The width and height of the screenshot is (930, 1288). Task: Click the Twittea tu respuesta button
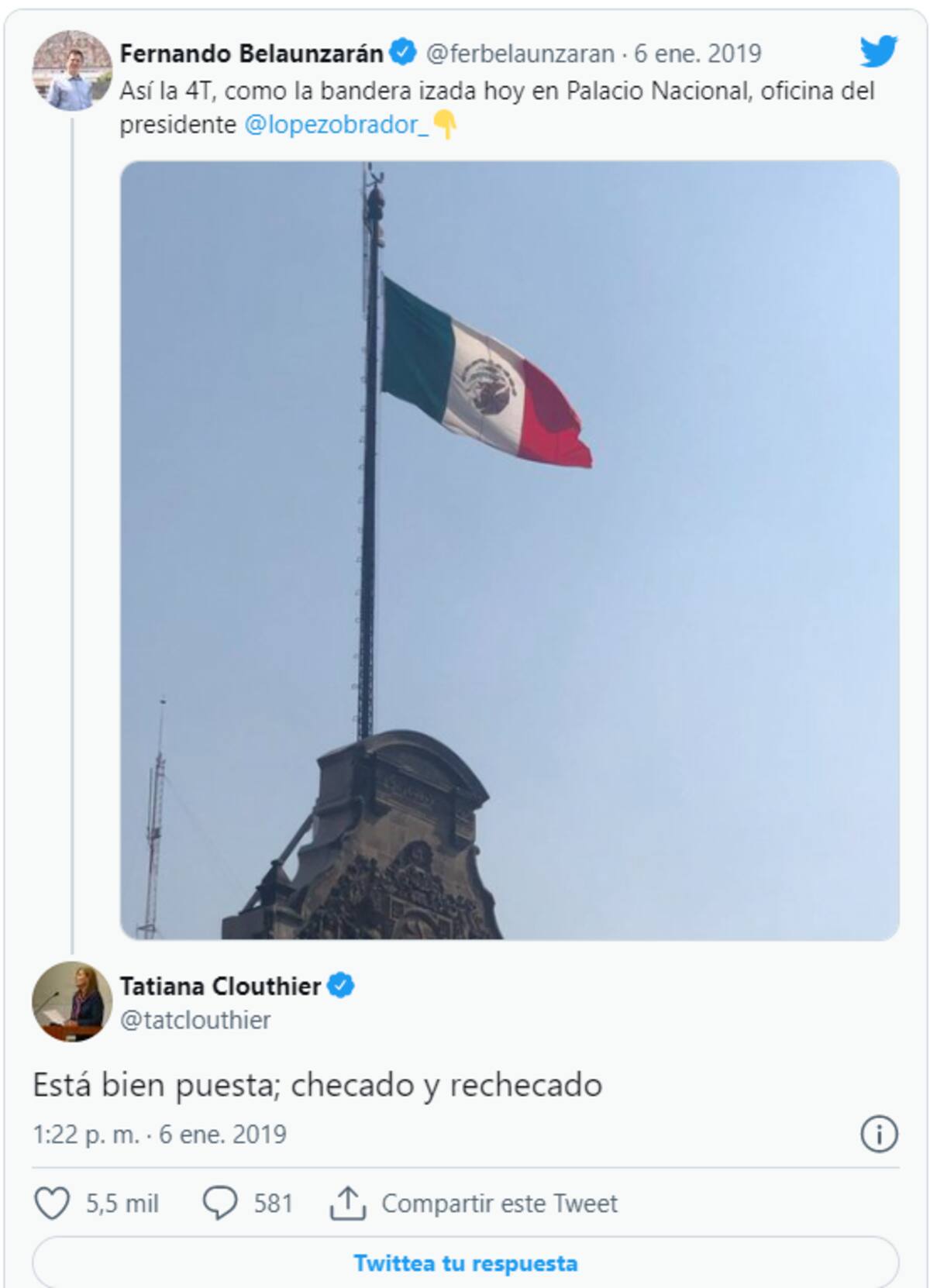pyautogui.click(x=465, y=1263)
